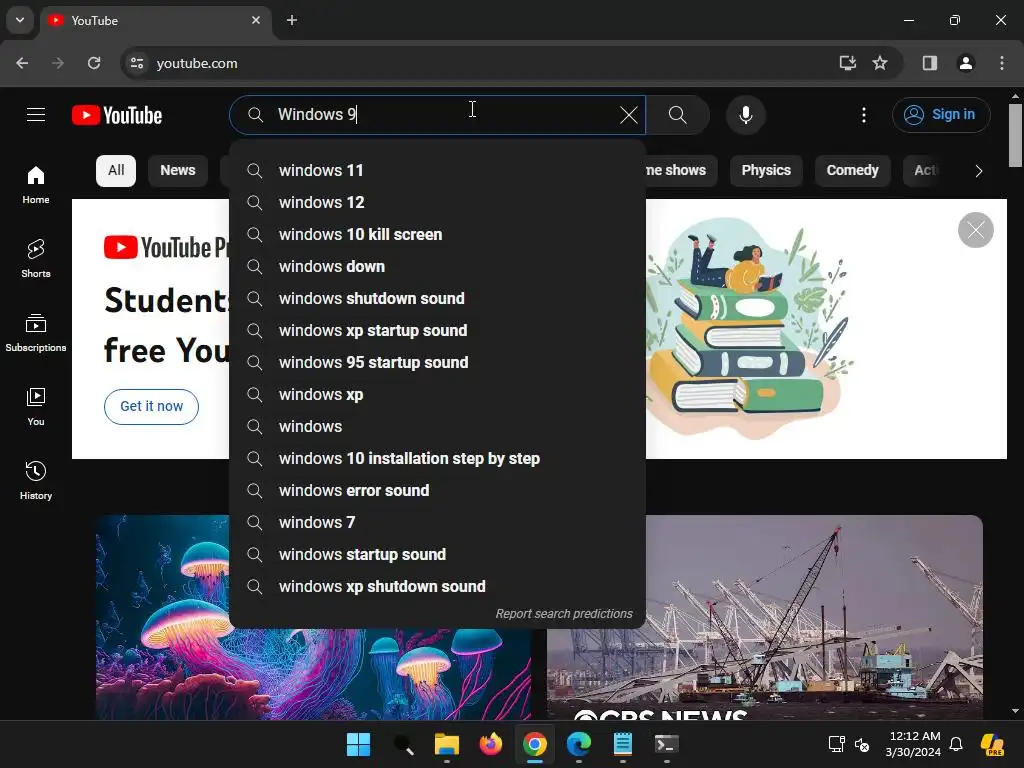Select the Comedy filter chip

pyautogui.click(x=852, y=170)
